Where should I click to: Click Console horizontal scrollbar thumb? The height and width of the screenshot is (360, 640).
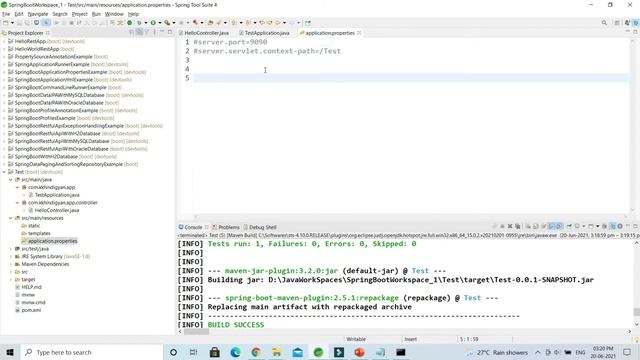(x=196, y=331)
